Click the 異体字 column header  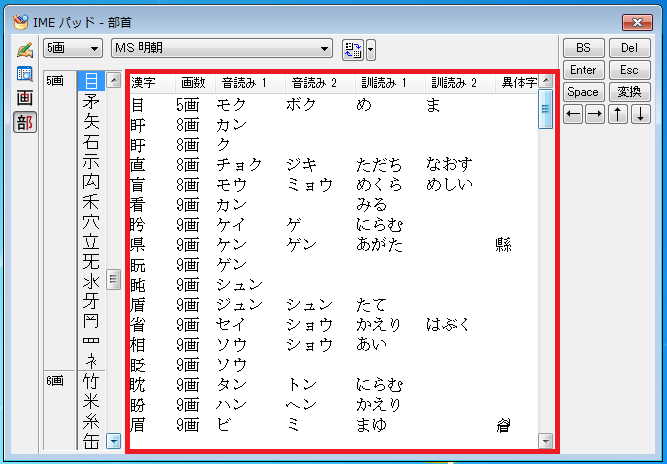click(x=517, y=83)
